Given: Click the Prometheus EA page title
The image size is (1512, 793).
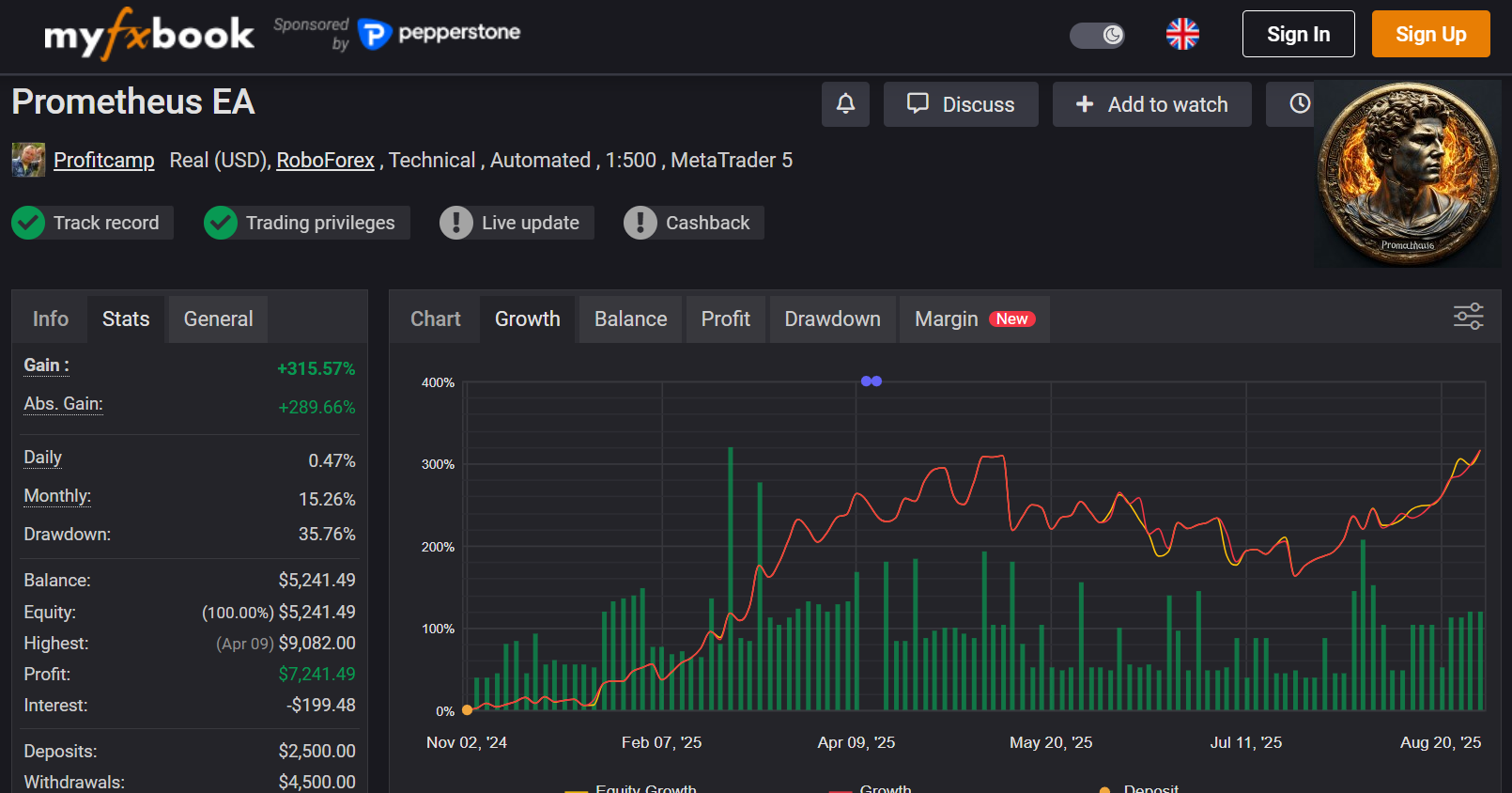Looking at the screenshot, I should (133, 101).
